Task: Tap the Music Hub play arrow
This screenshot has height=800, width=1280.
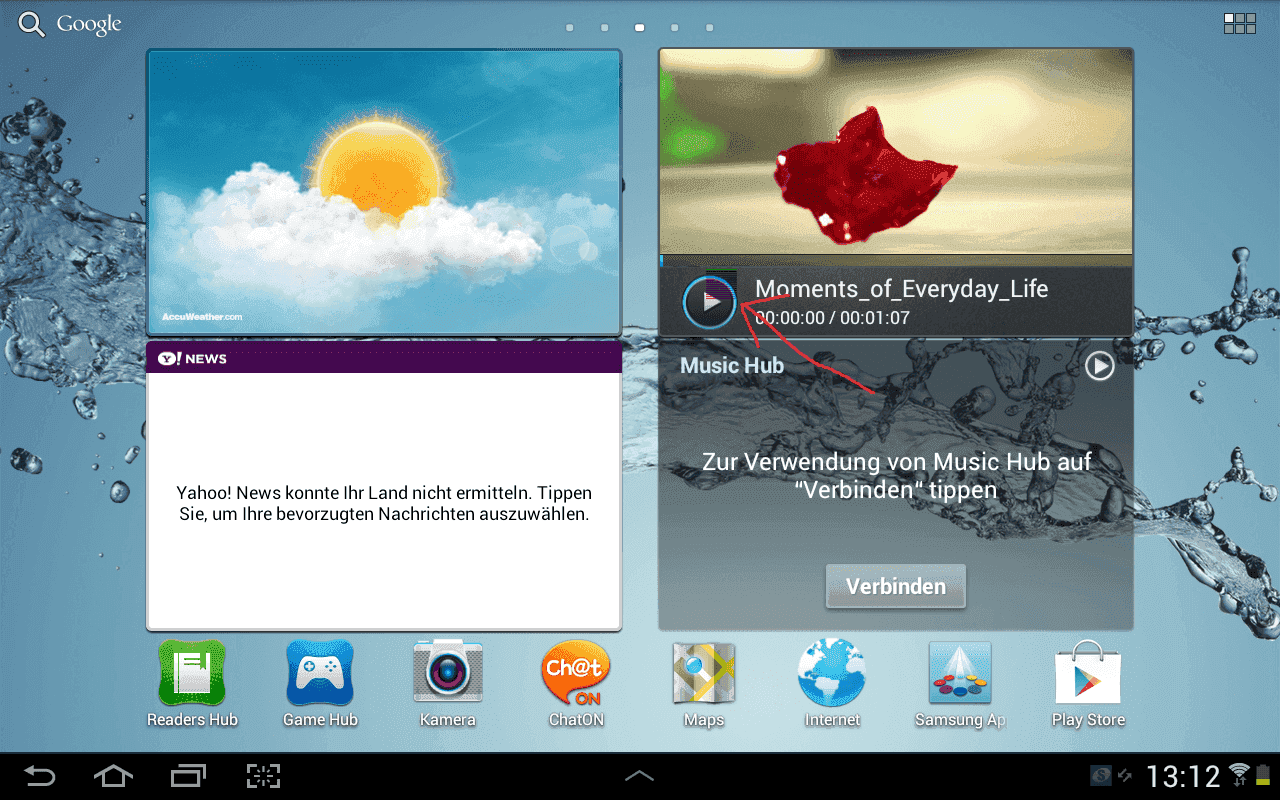Action: (x=1100, y=366)
